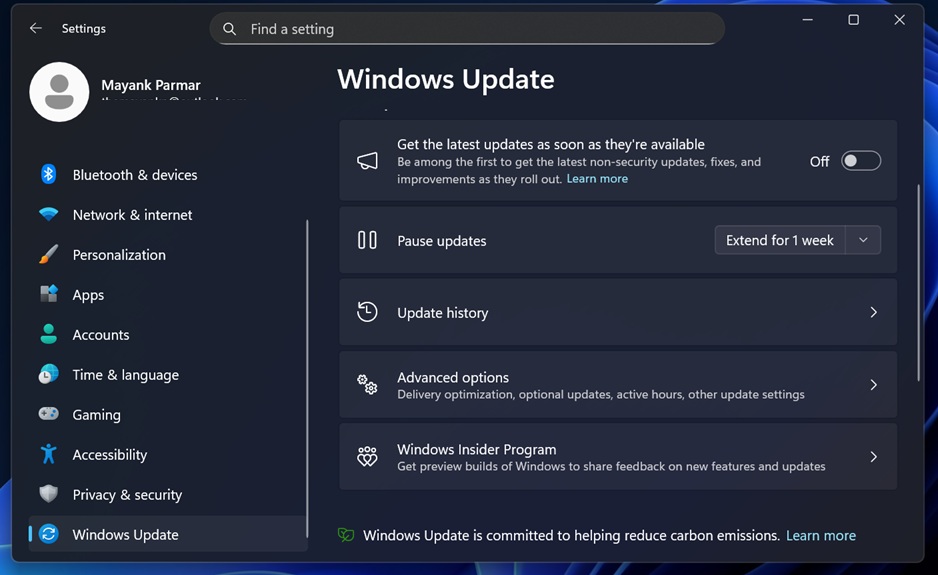
Task: Click the main content vertical scrollbar
Action: (x=919, y=280)
